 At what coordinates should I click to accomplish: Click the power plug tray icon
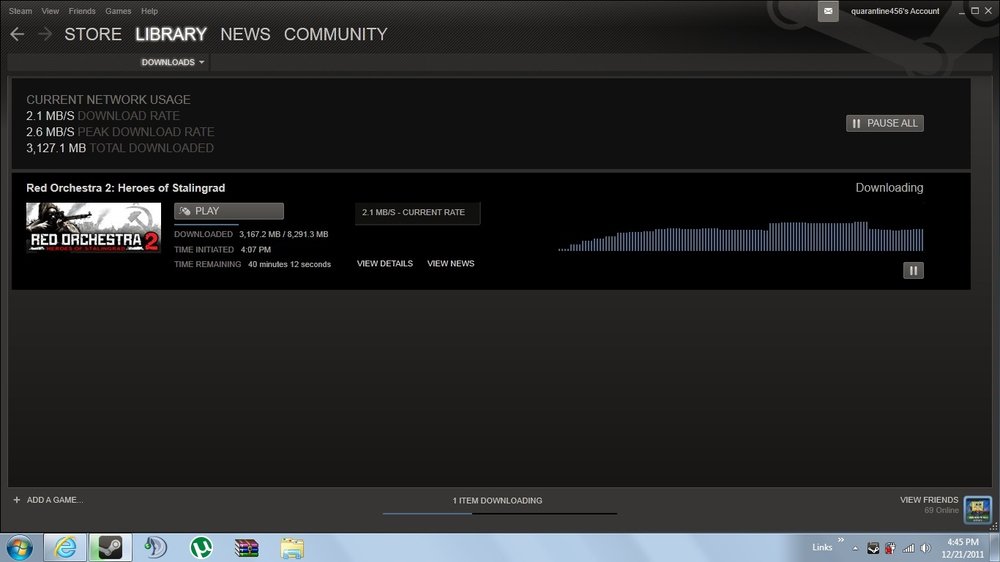(x=890, y=548)
